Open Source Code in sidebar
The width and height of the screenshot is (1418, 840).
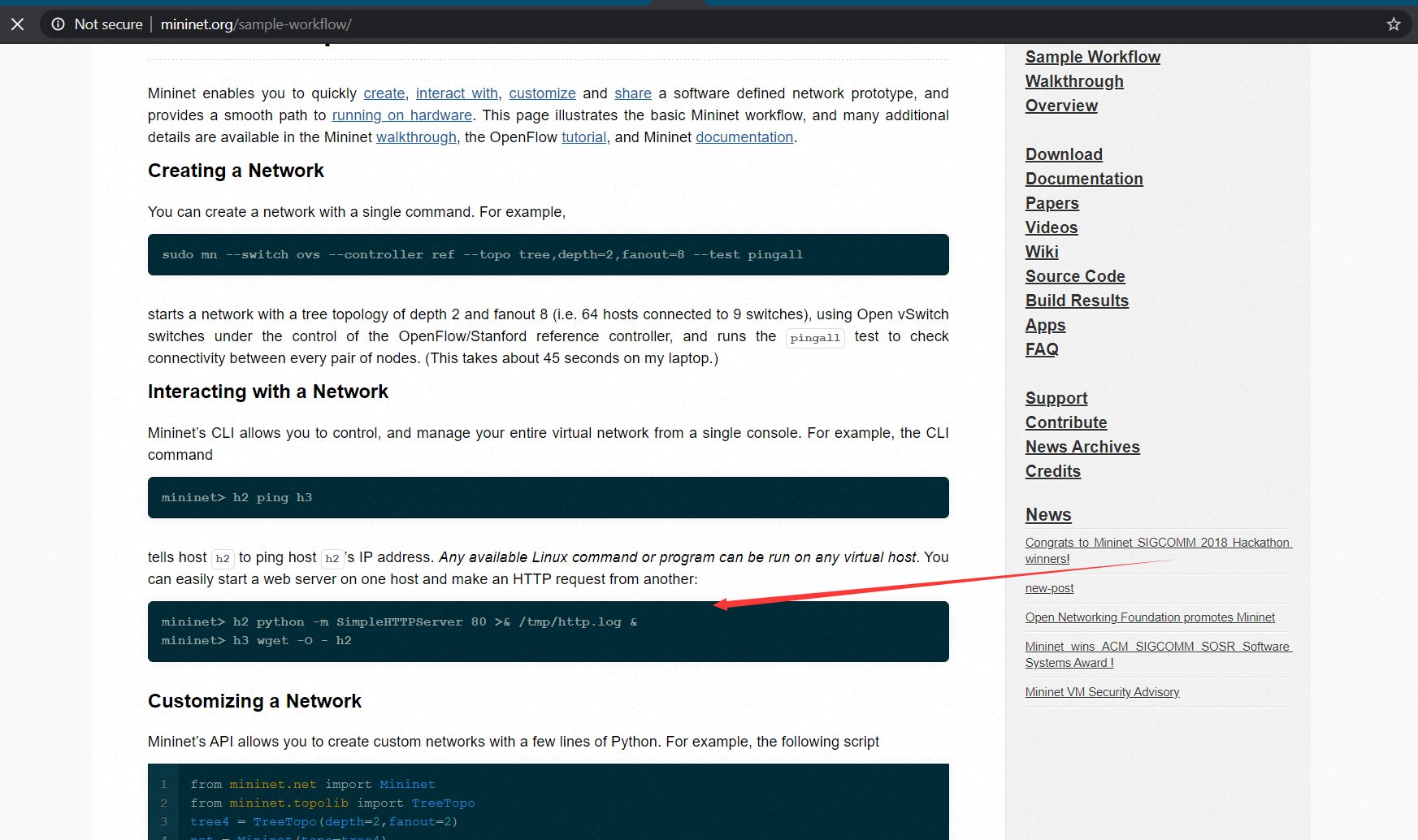[1075, 276]
